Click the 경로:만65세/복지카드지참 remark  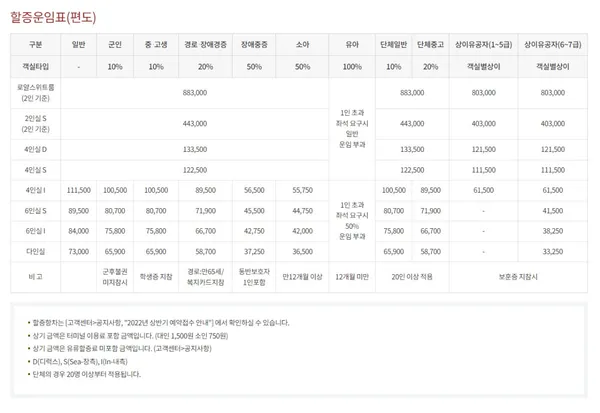[205, 277]
